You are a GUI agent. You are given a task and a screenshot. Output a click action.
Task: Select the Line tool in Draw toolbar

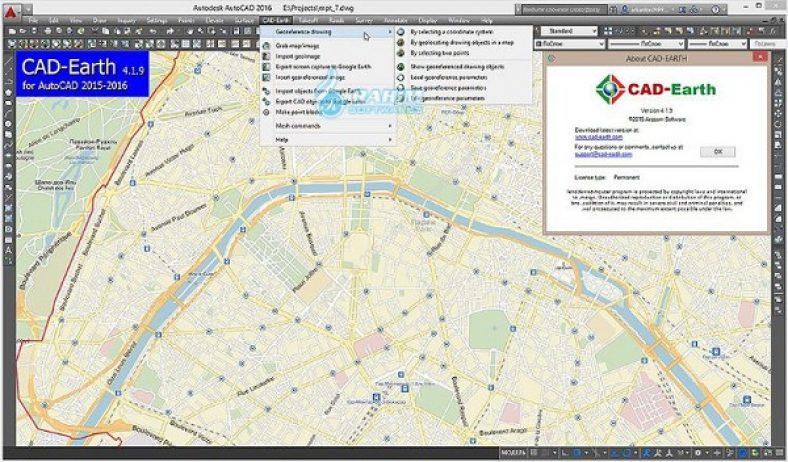(x=9, y=61)
